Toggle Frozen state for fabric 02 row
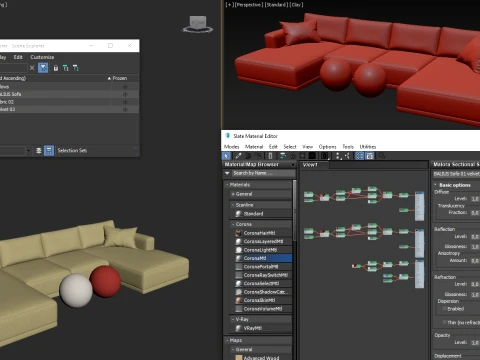 click(x=125, y=102)
